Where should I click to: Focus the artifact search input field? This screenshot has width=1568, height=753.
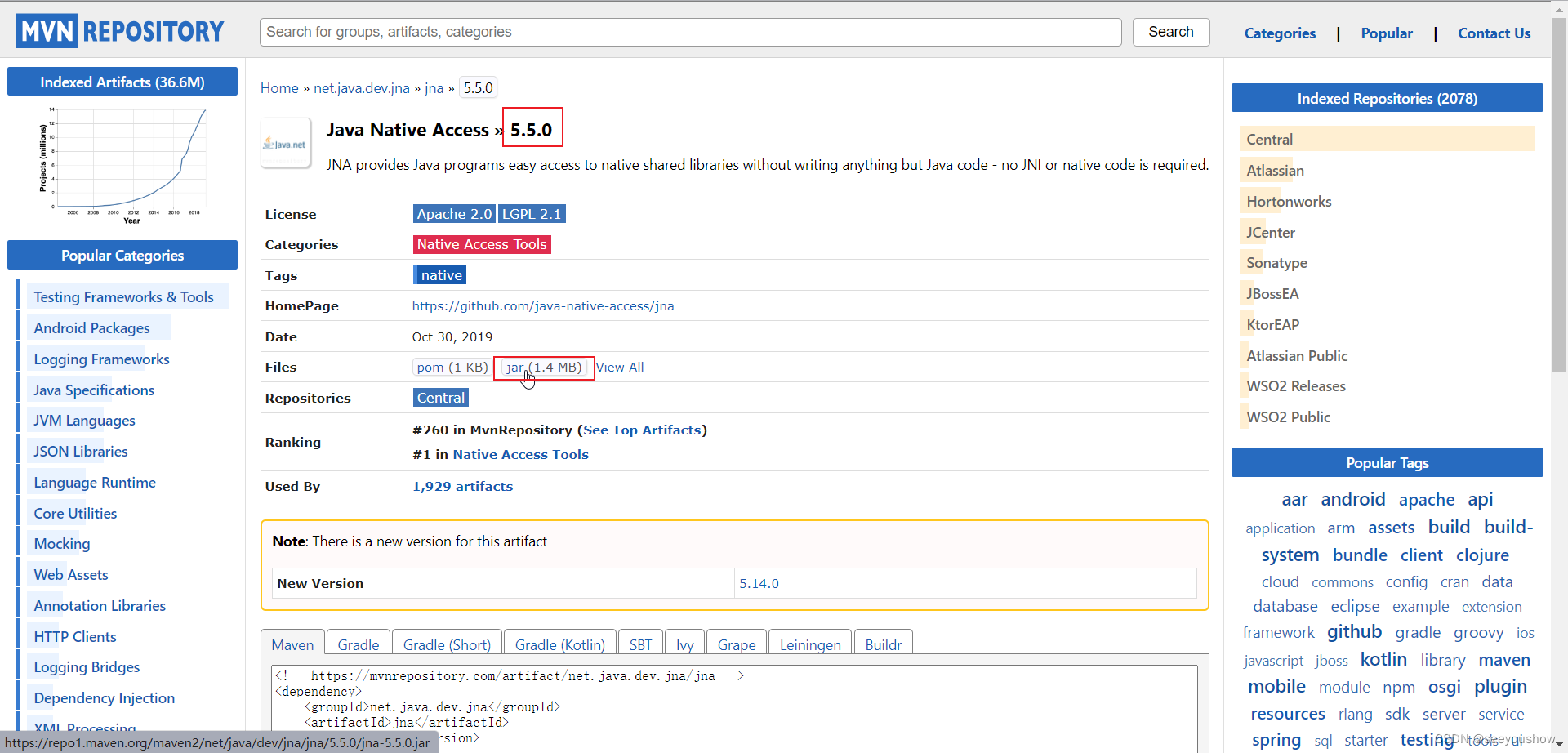pyautogui.click(x=690, y=32)
